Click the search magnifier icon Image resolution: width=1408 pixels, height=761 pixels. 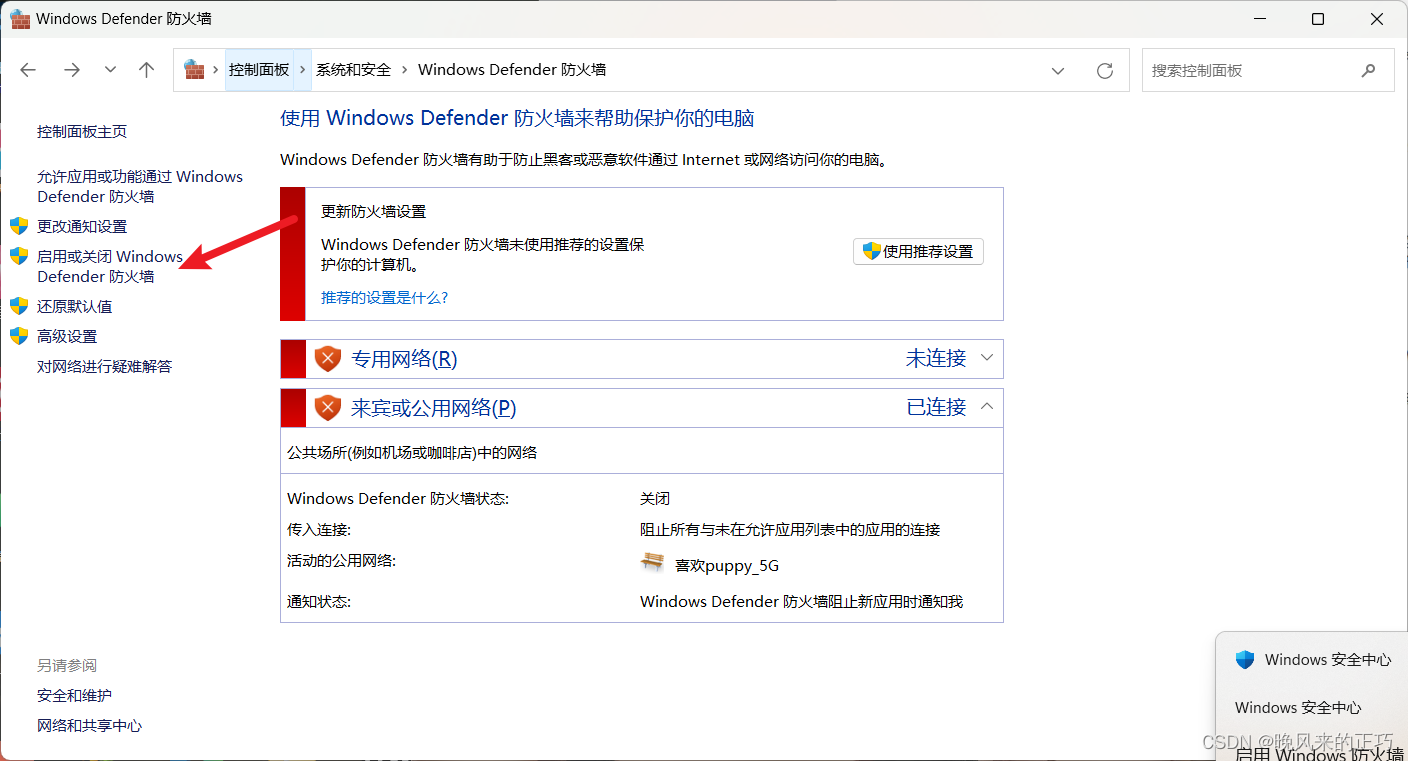1369,71
